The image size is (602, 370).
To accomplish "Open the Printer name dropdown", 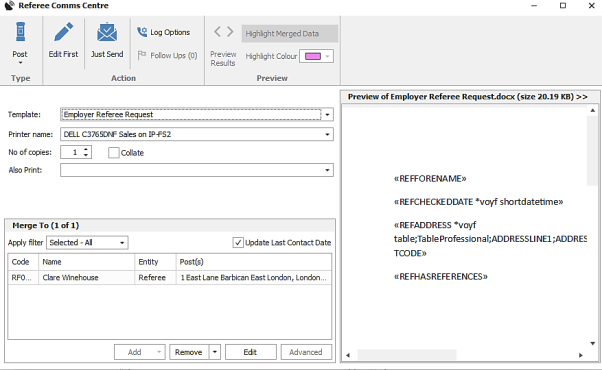I will [x=327, y=134].
